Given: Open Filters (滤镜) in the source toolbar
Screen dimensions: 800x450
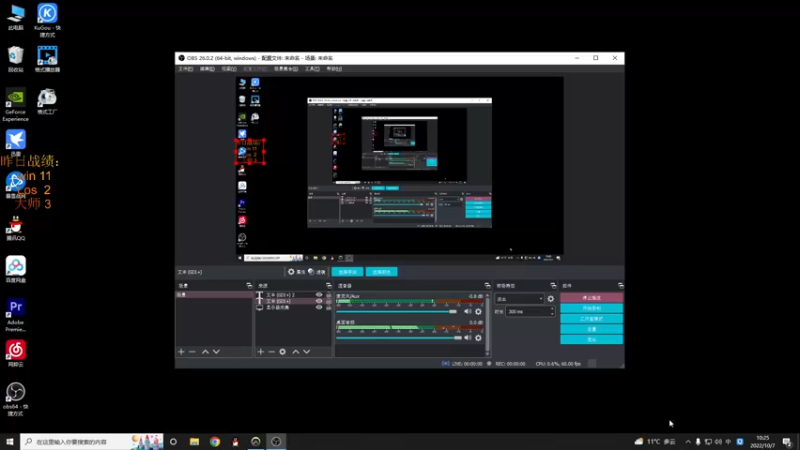Looking at the screenshot, I should click(x=317, y=272).
